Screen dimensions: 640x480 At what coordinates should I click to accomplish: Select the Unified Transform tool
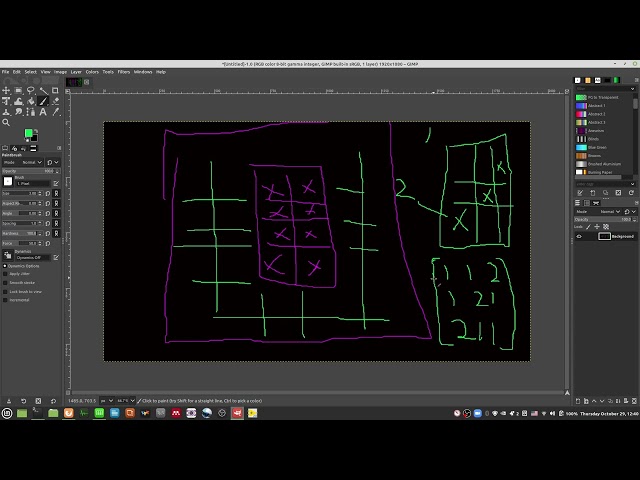pyautogui.click(x=6, y=101)
